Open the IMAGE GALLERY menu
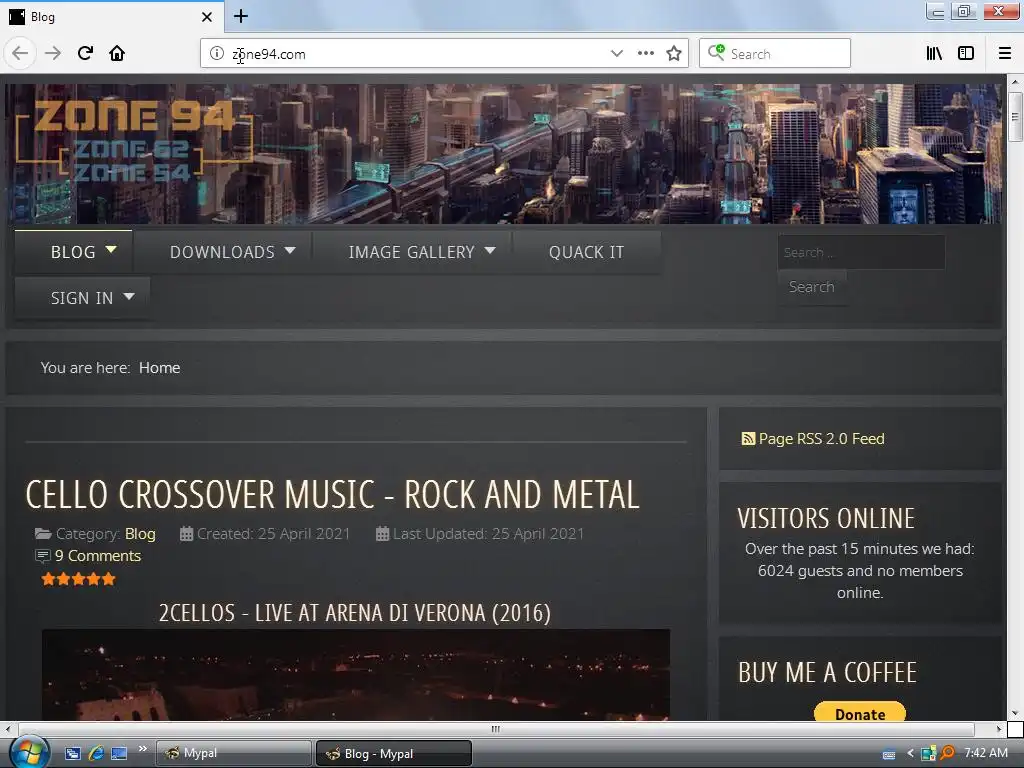This screenshot has height=768, width=1024. (x=412, y=252)
